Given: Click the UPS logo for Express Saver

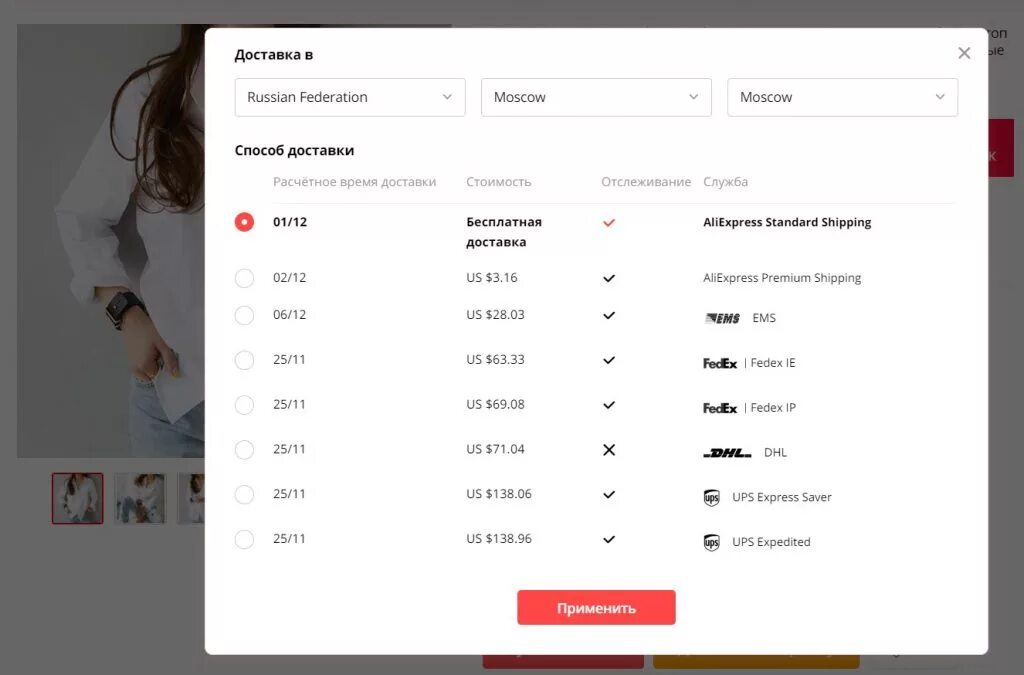Looking at the screenshot, I should [711, 498].
